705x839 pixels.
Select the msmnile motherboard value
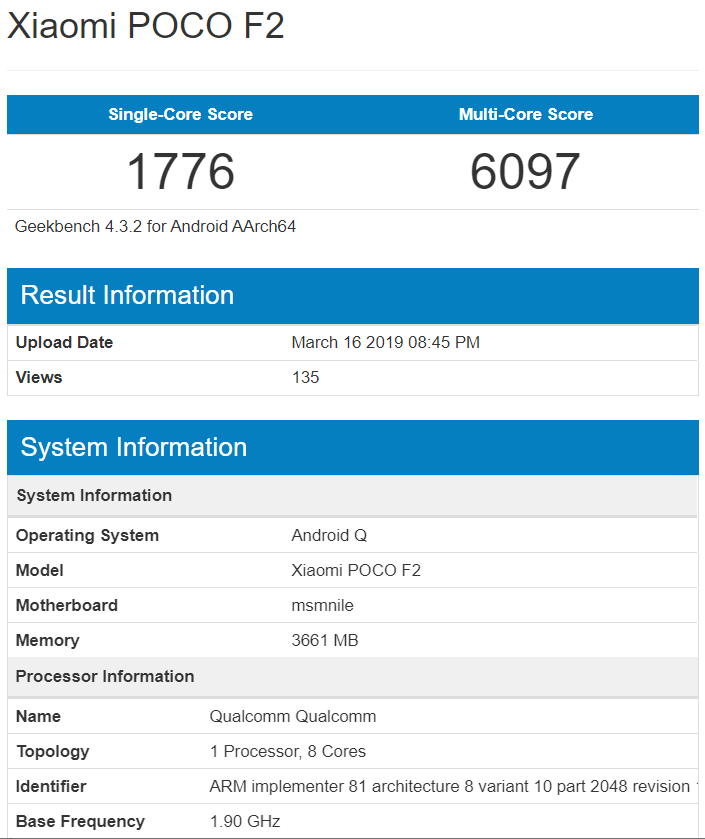pos(323,606)
